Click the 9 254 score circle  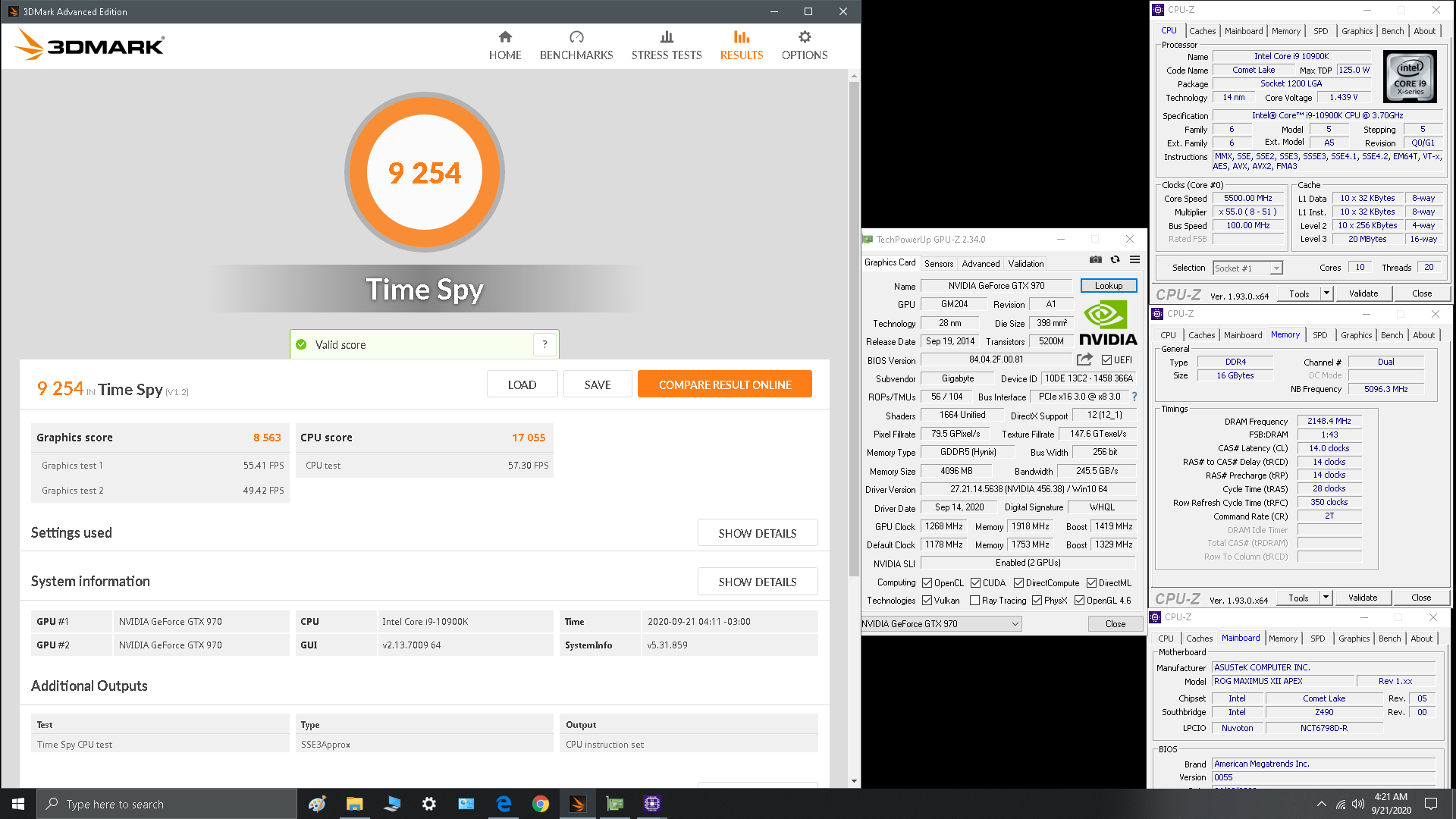425,172
